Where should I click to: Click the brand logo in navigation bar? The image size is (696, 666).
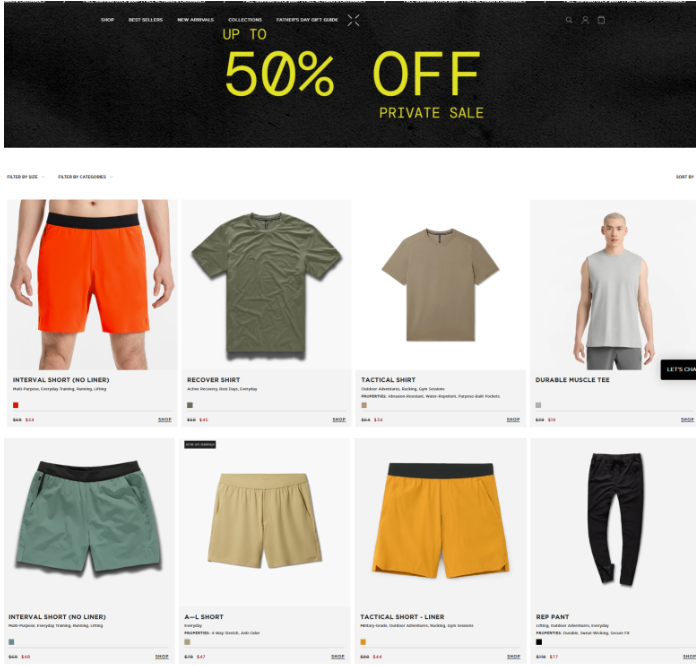pyautogui.click(x=353, y=20)
